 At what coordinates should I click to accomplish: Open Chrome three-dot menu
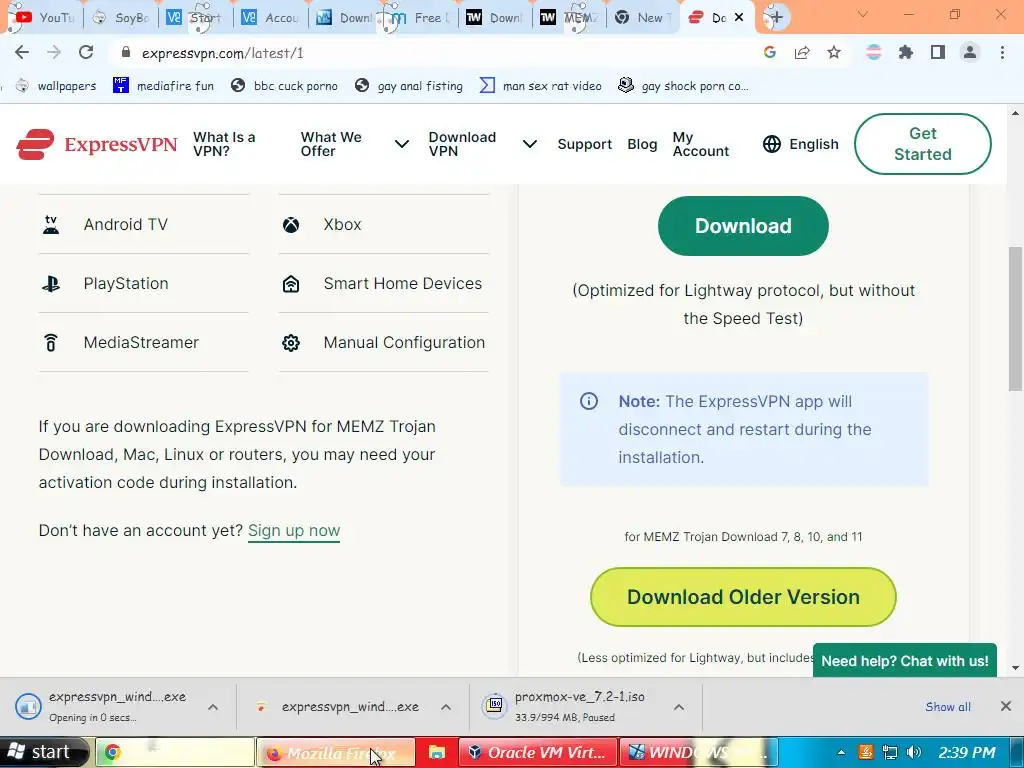1002,53
